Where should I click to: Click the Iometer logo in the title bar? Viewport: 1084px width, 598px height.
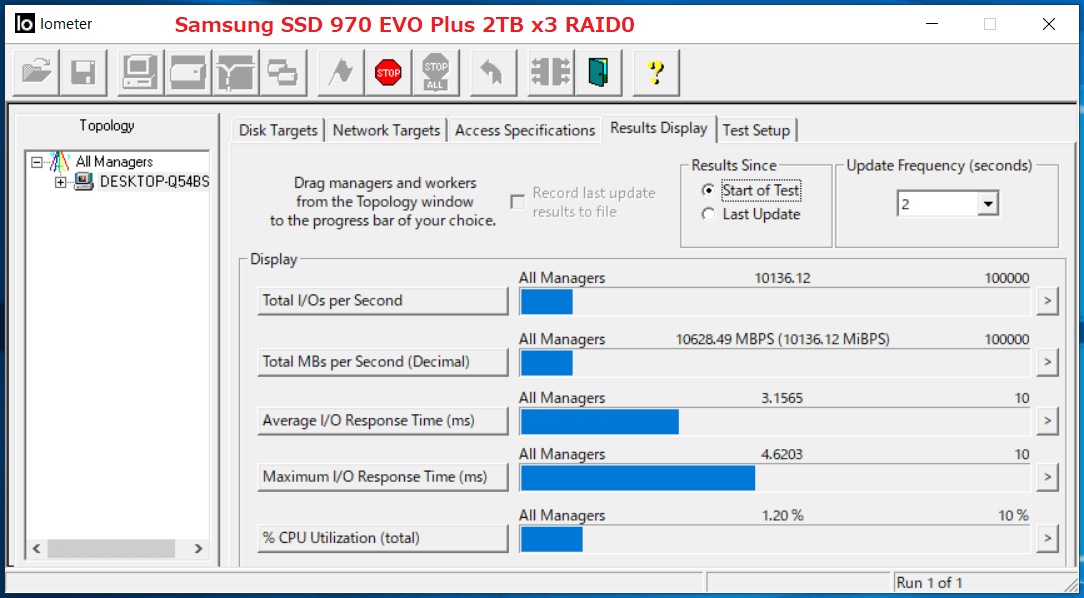tap(25, 24)
